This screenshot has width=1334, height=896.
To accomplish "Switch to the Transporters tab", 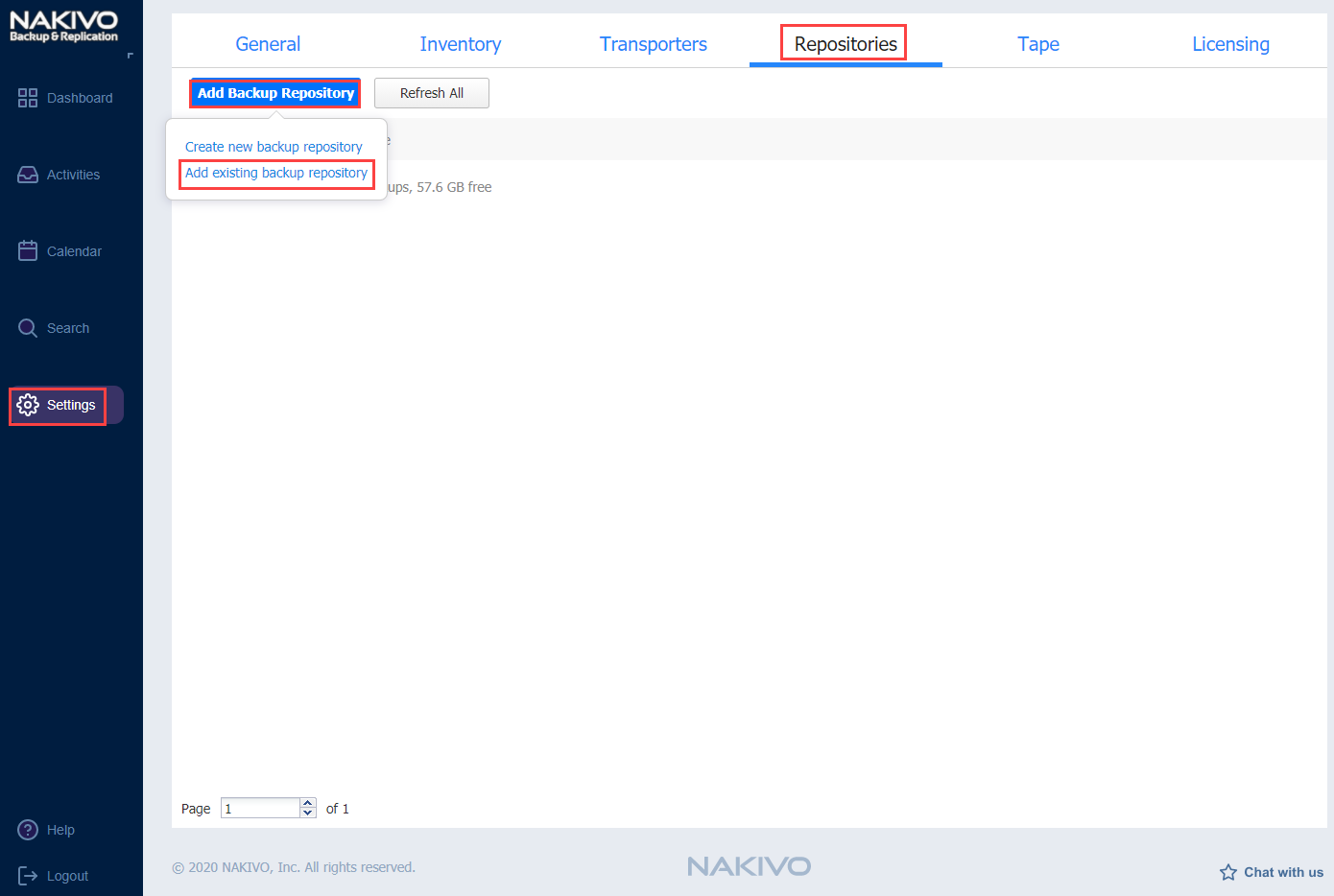I will click(x=654, y=44).
